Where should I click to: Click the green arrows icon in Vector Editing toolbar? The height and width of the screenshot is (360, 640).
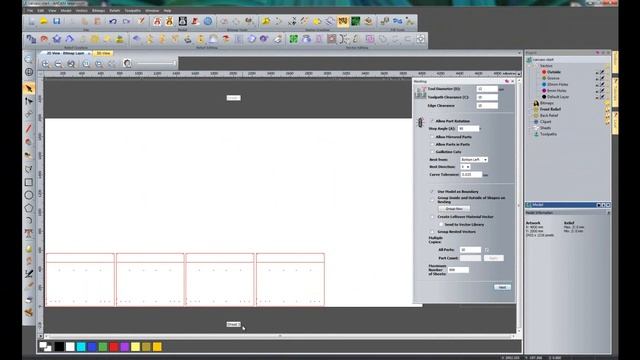pos(293,39)
